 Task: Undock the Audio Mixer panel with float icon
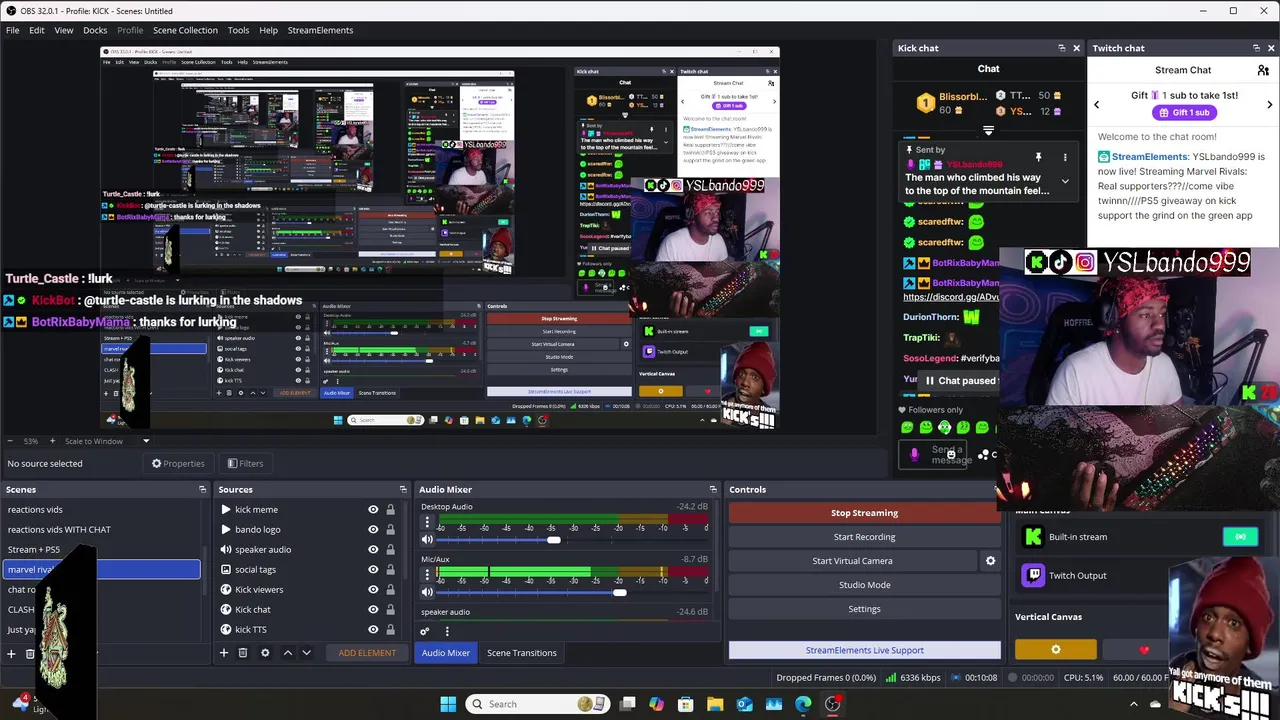713,490
